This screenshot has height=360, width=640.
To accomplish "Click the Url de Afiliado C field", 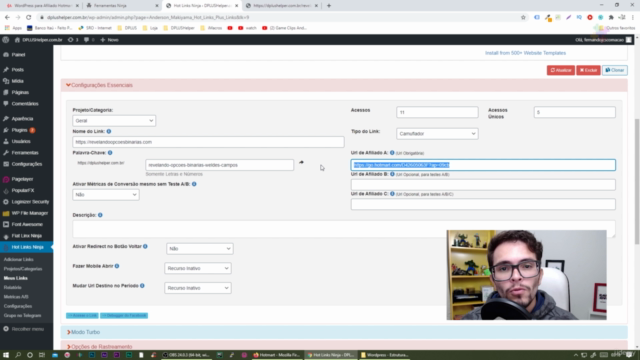I will coord(483,204).
